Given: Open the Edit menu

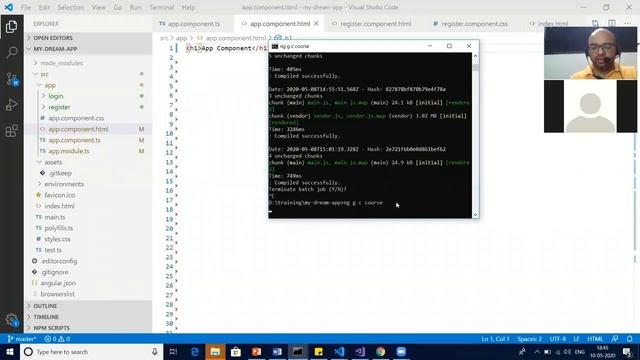Looking at the screenshot, I should [x=44, y=7].
